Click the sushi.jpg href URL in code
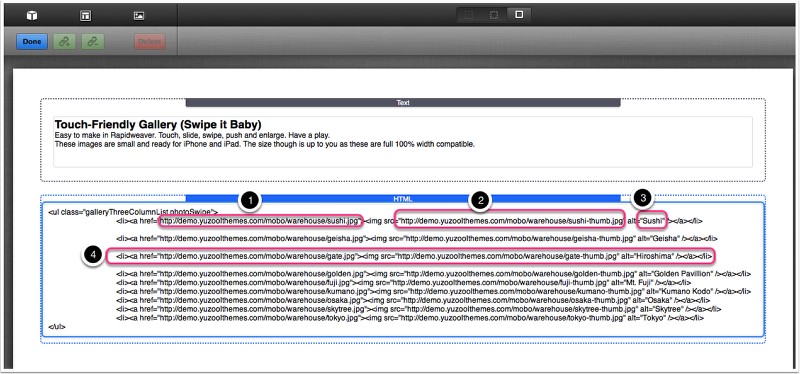This screenshot has height=374, width=800. pos(260,221)
